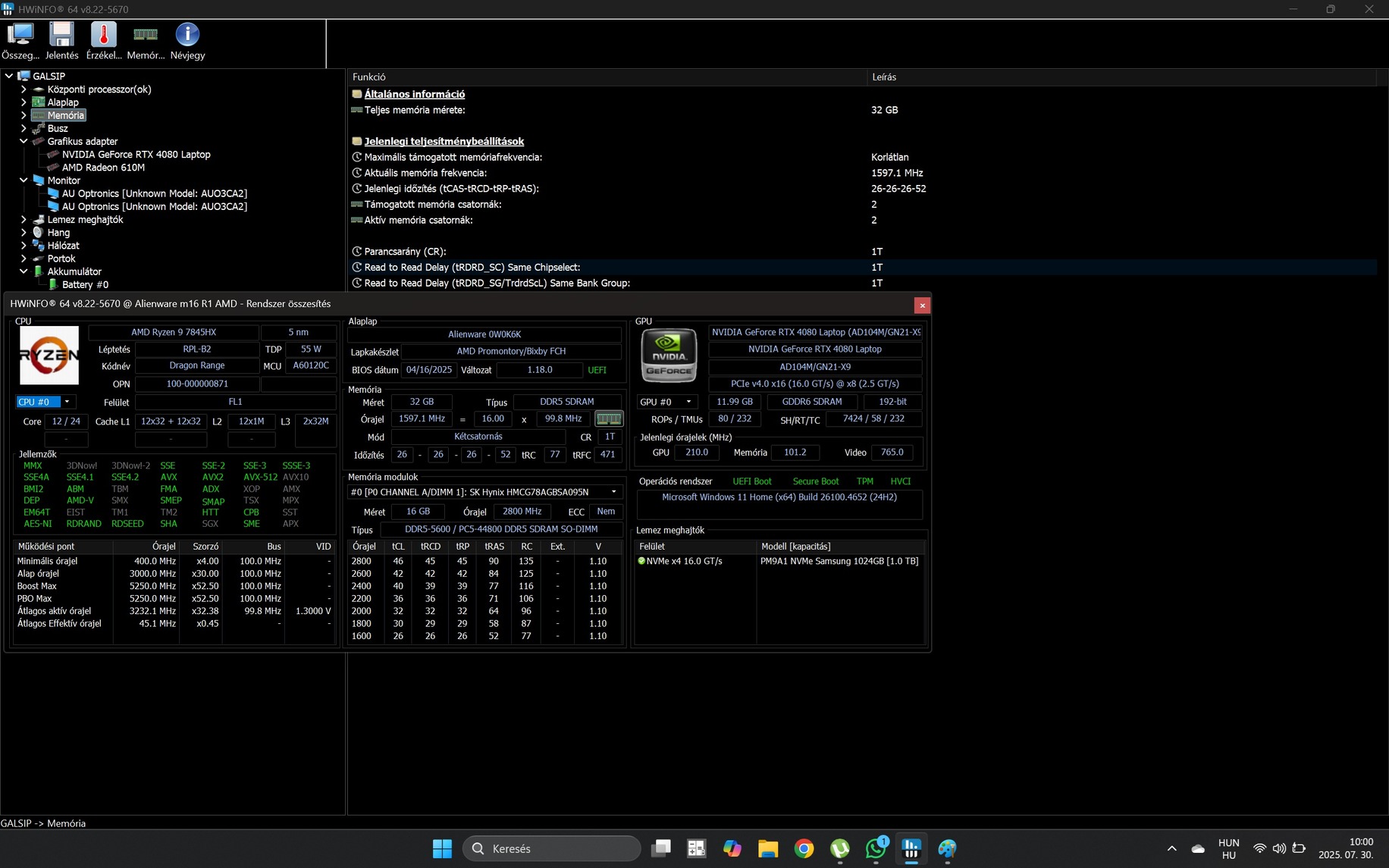The height and width of the screenshot is (868, 1389).
Task: Click the Memória RAM-stick toolbar icon
Action: [145, 34]
